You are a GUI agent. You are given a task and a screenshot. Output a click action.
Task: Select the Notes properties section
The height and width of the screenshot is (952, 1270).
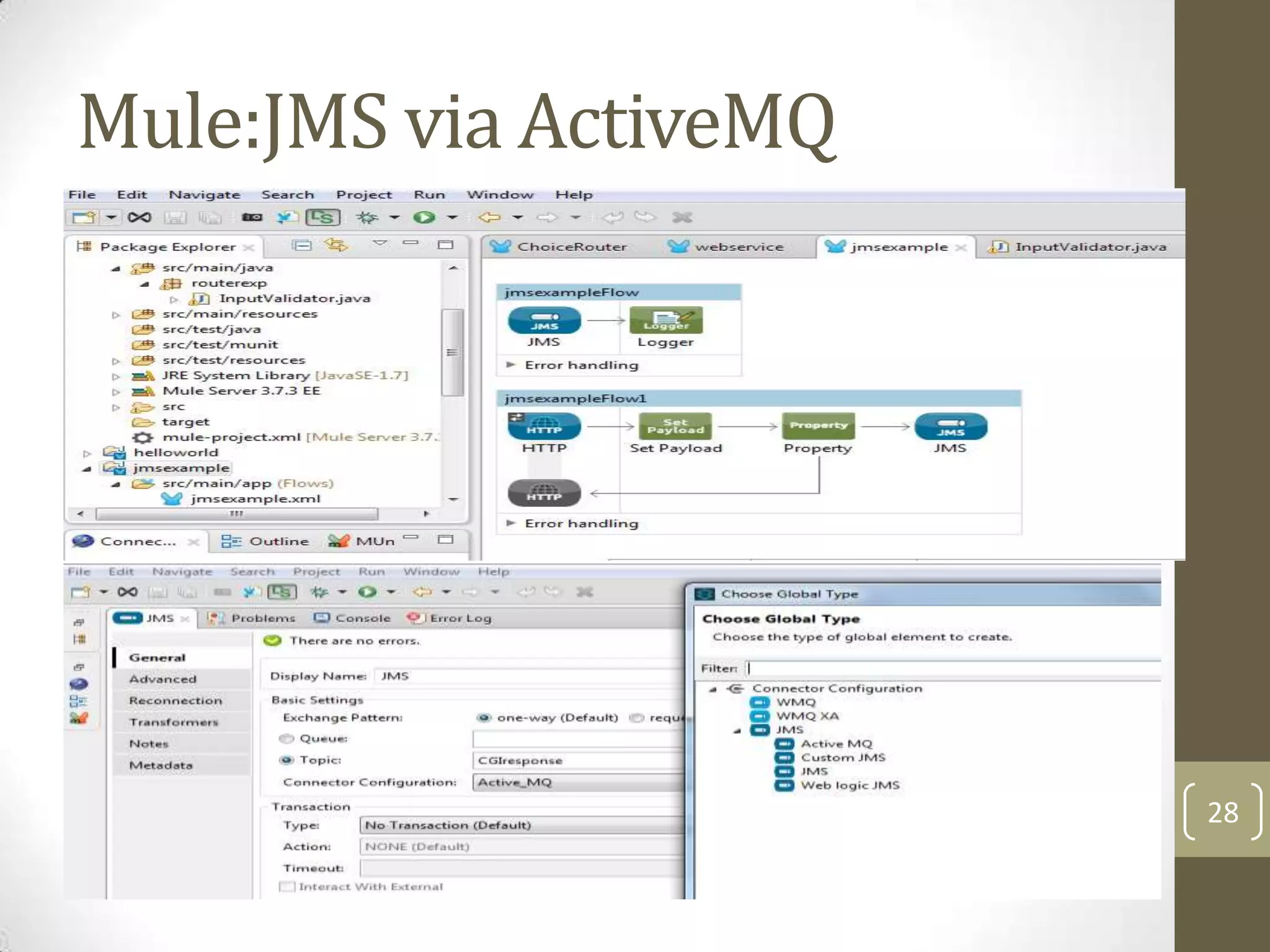[x=181, y=744]
